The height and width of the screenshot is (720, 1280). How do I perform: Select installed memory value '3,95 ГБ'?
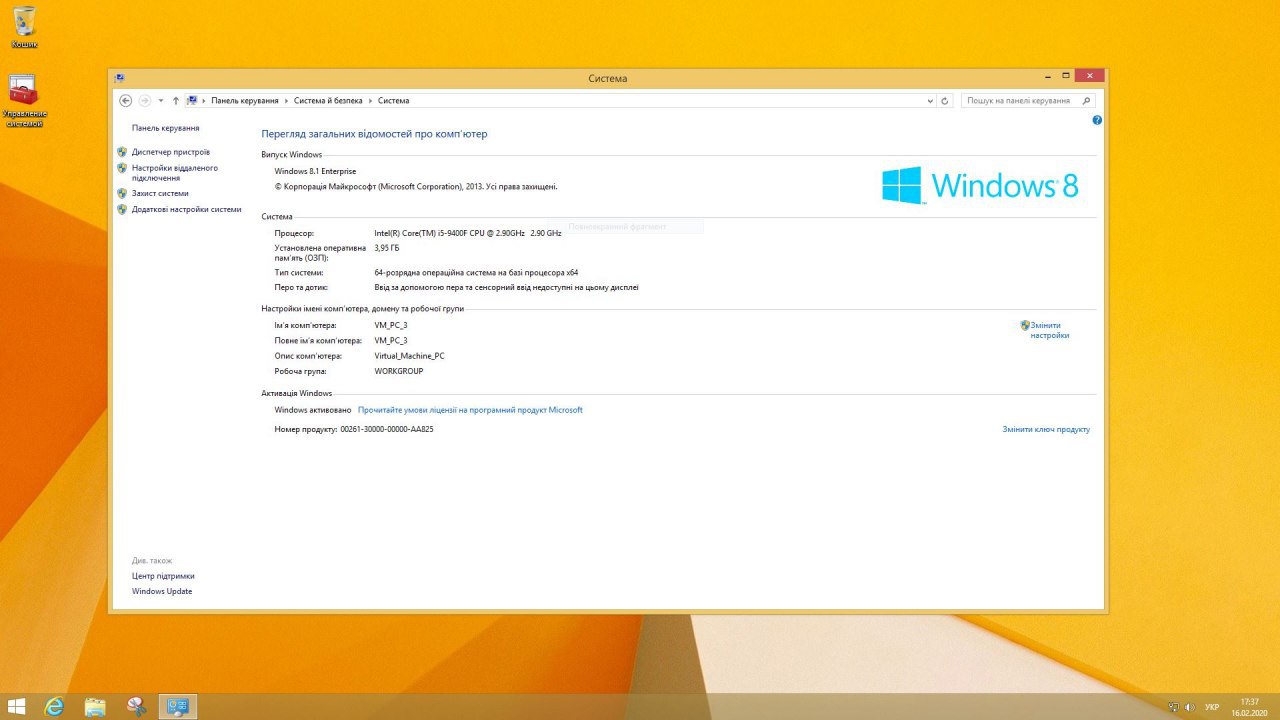pyautogui.click(x=387, y=247)
